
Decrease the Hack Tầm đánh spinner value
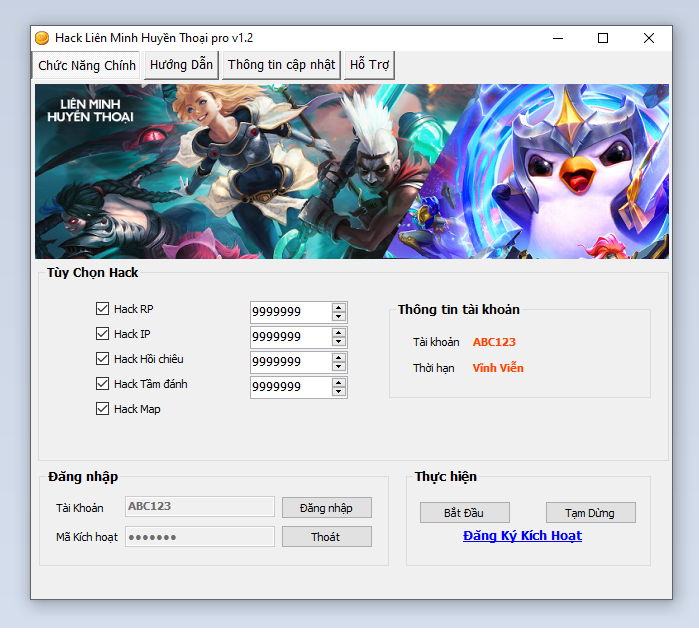coord(339,392)
